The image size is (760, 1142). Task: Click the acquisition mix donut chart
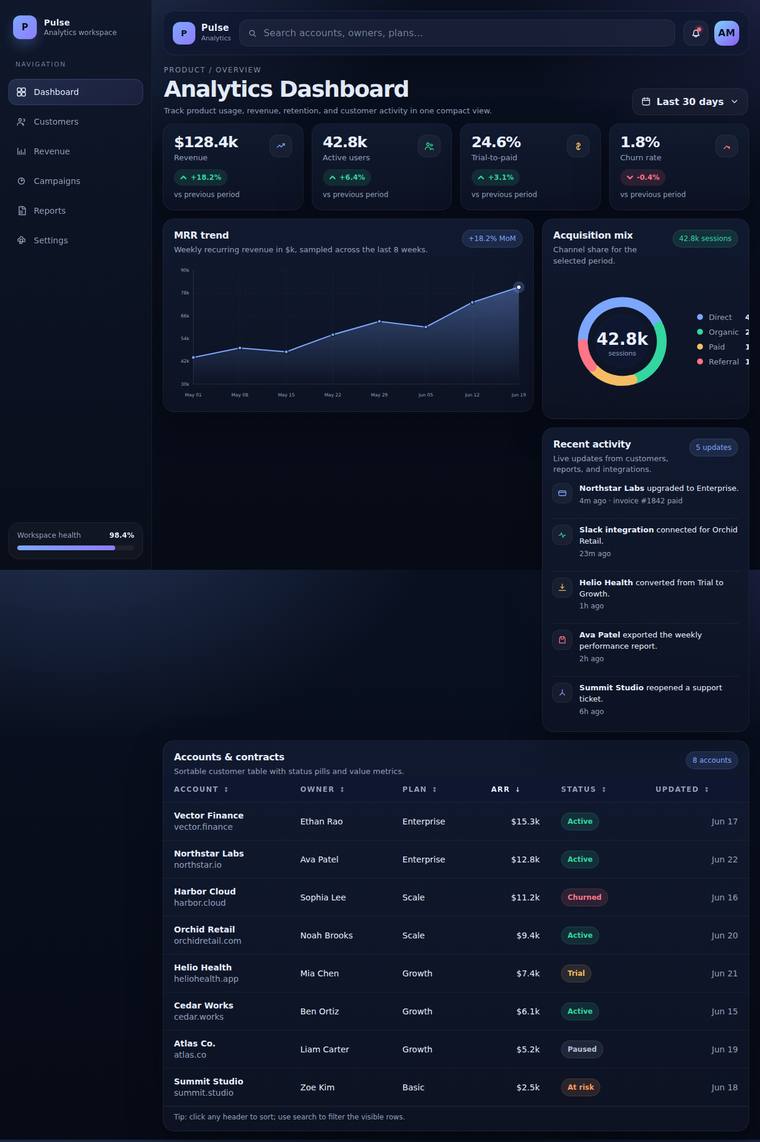(622, 341)
